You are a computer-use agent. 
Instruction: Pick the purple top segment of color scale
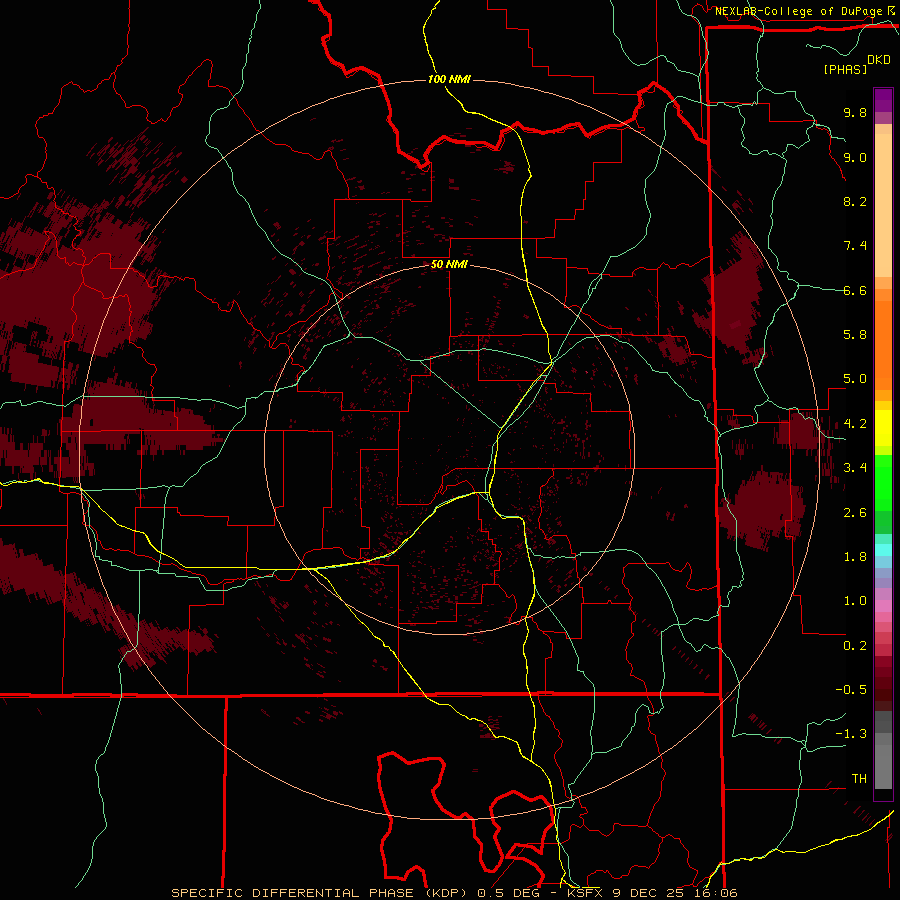883,100
